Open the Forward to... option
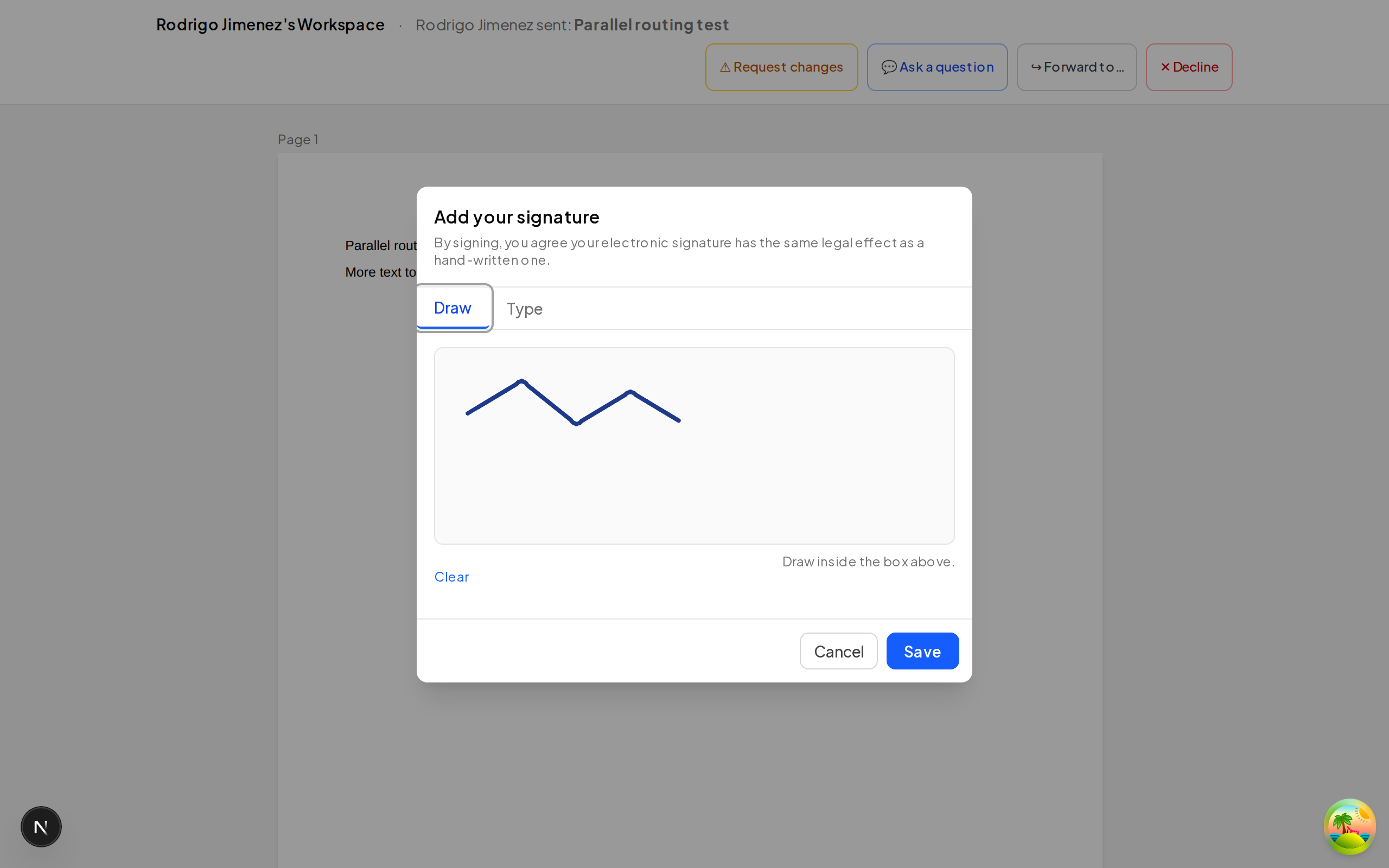This screenshot has height=868, width=1389. coord(1077,67)
